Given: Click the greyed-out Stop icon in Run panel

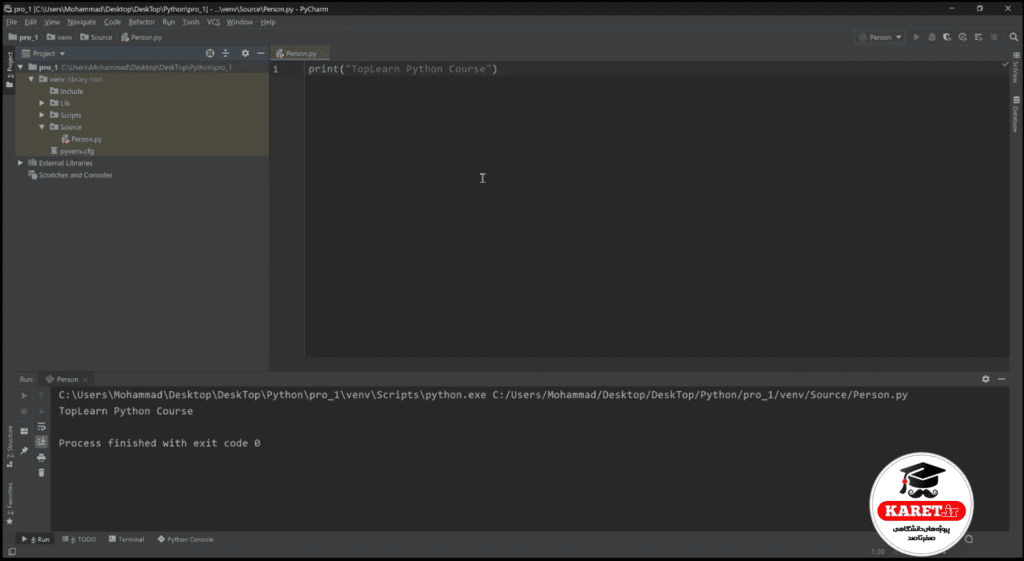Looking at the screenshot, I should point(24,411).
